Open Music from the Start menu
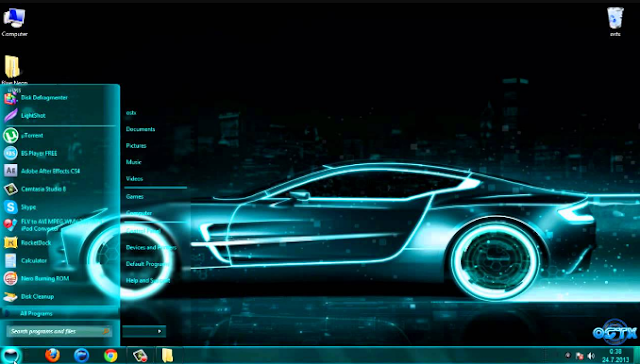This screenshot has height=364, width=640. tap(133, 162)
